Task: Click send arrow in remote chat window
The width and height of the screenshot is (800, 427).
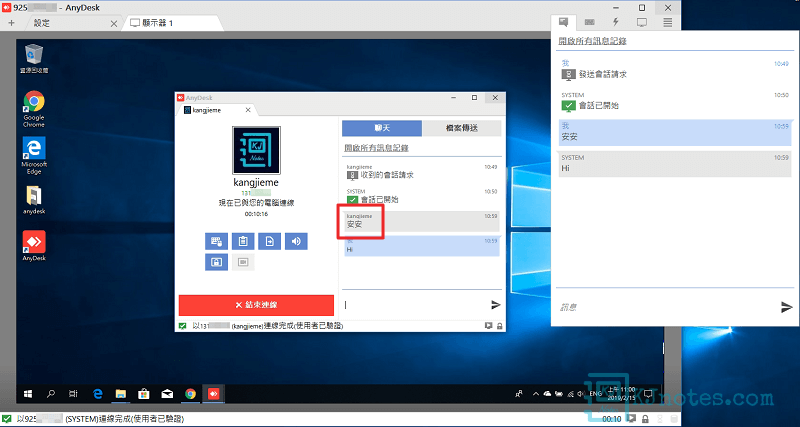Action: pyautogui.click(x=495, y=305)
